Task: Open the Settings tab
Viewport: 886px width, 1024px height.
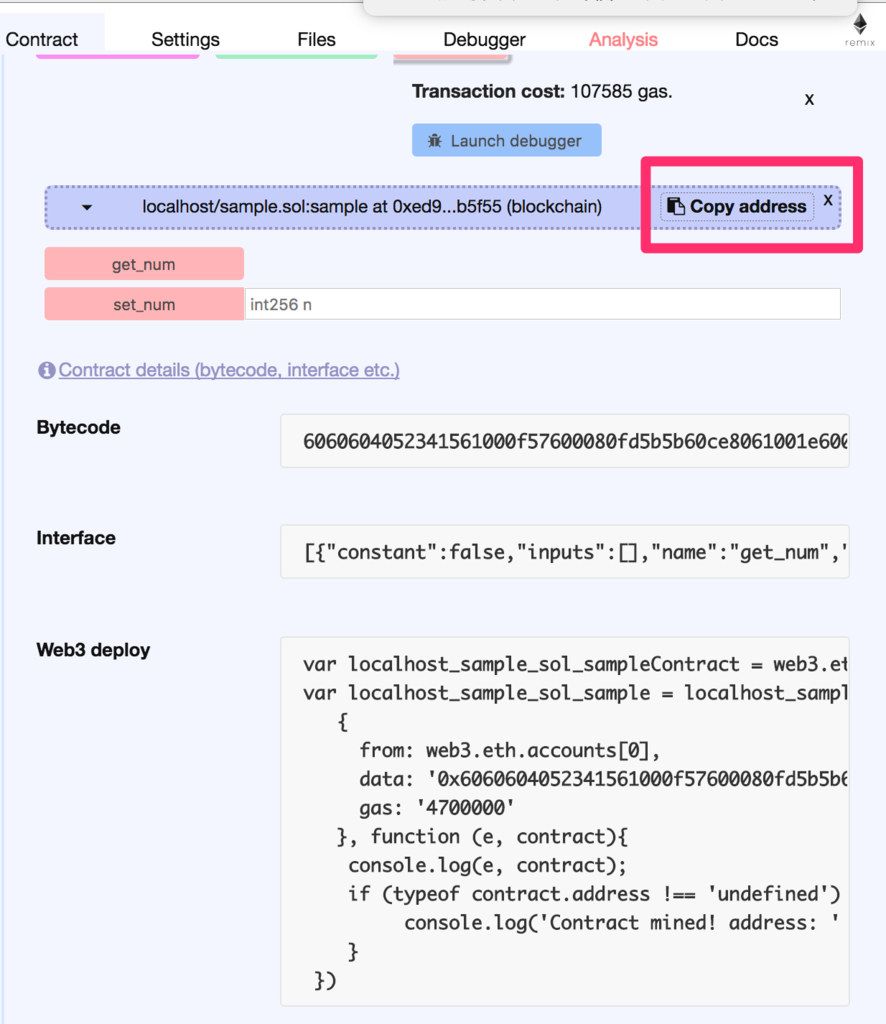Action: click(185, 39)
